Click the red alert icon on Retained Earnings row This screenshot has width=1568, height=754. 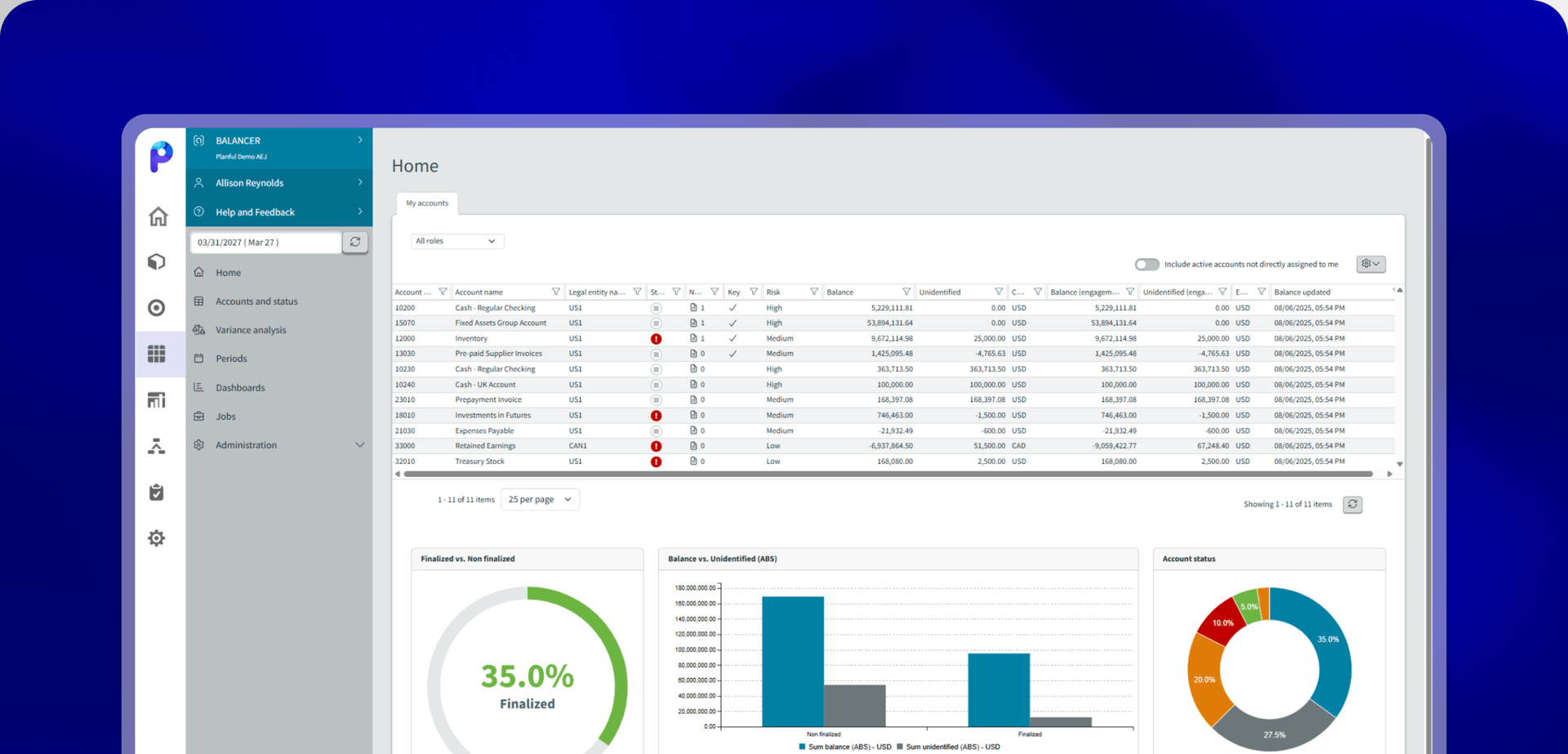coord(656,446)
